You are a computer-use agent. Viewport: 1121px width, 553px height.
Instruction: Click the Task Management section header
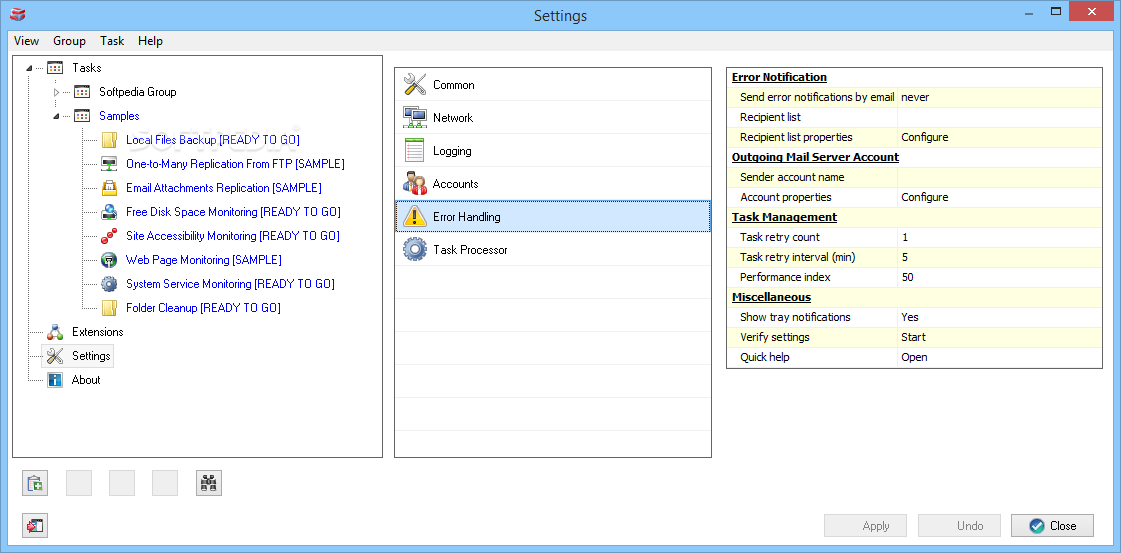click(x=784, y=217)
